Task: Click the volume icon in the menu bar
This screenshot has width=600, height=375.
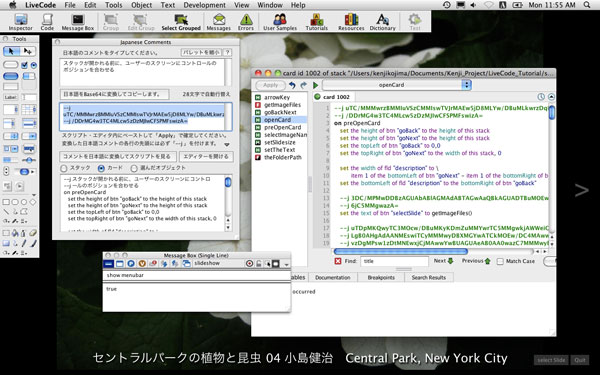Action: (x=473, y=5)
